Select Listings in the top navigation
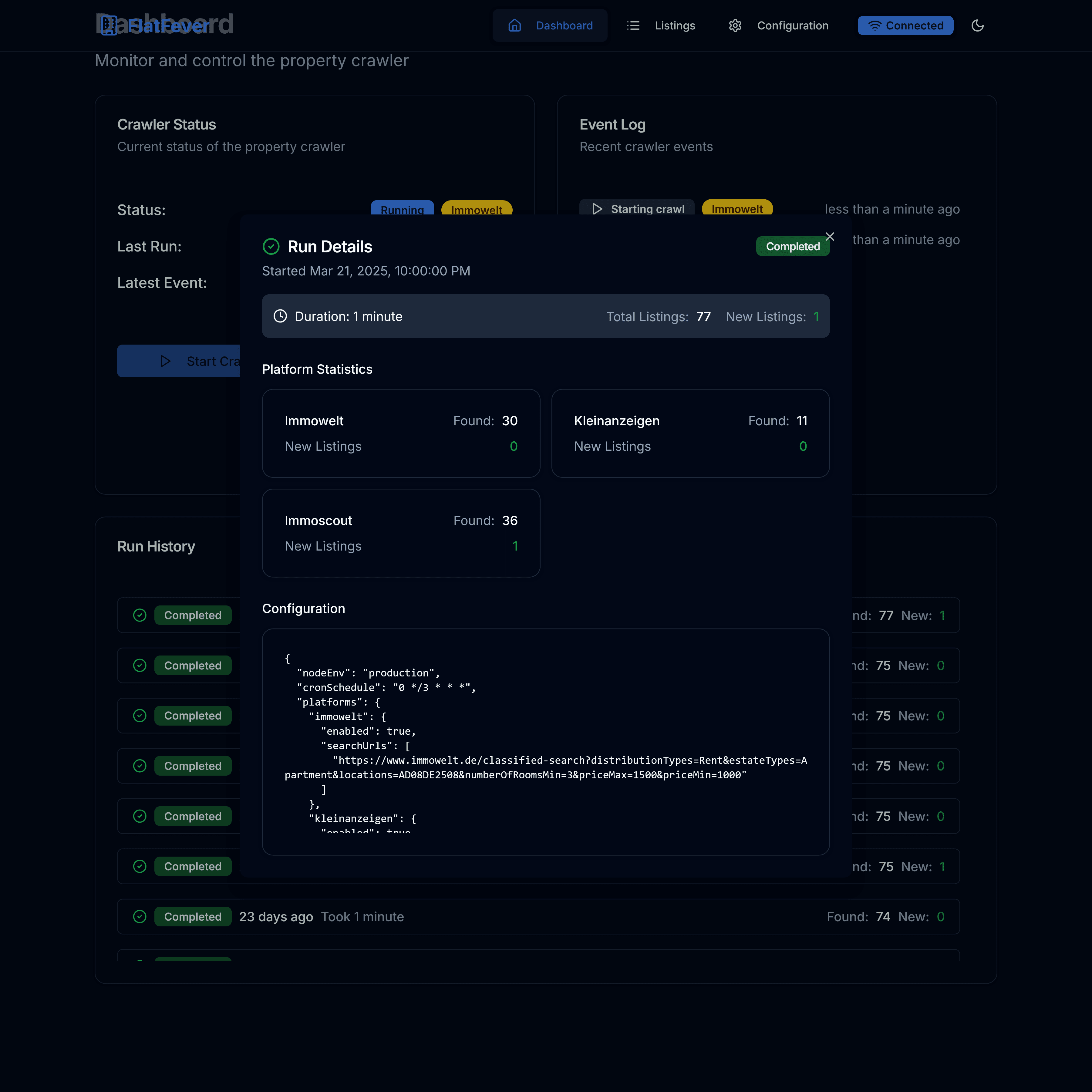 675,25
